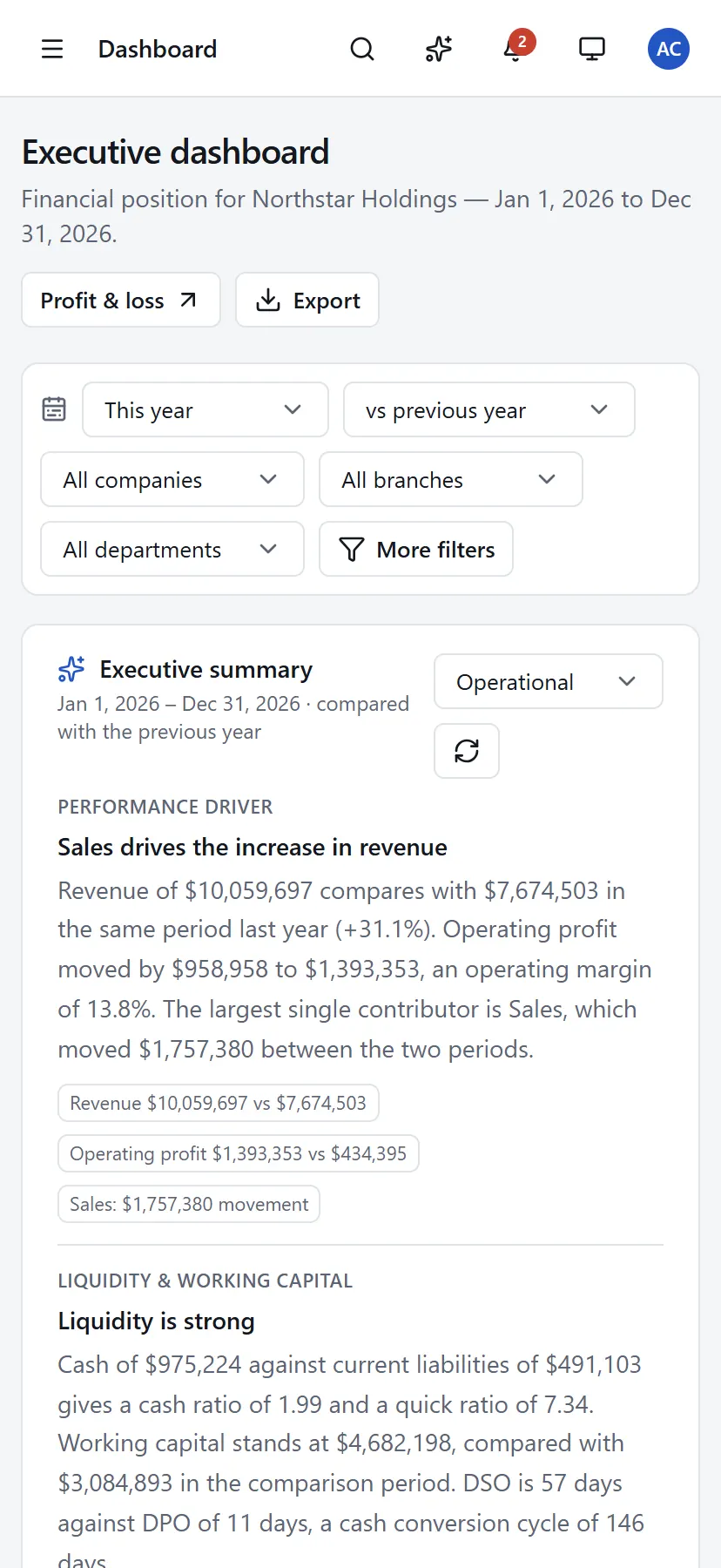Viewport: 721px width, 1568px height.
Task: Open the Operational summary type dropdown
Action: click(549, 681)
